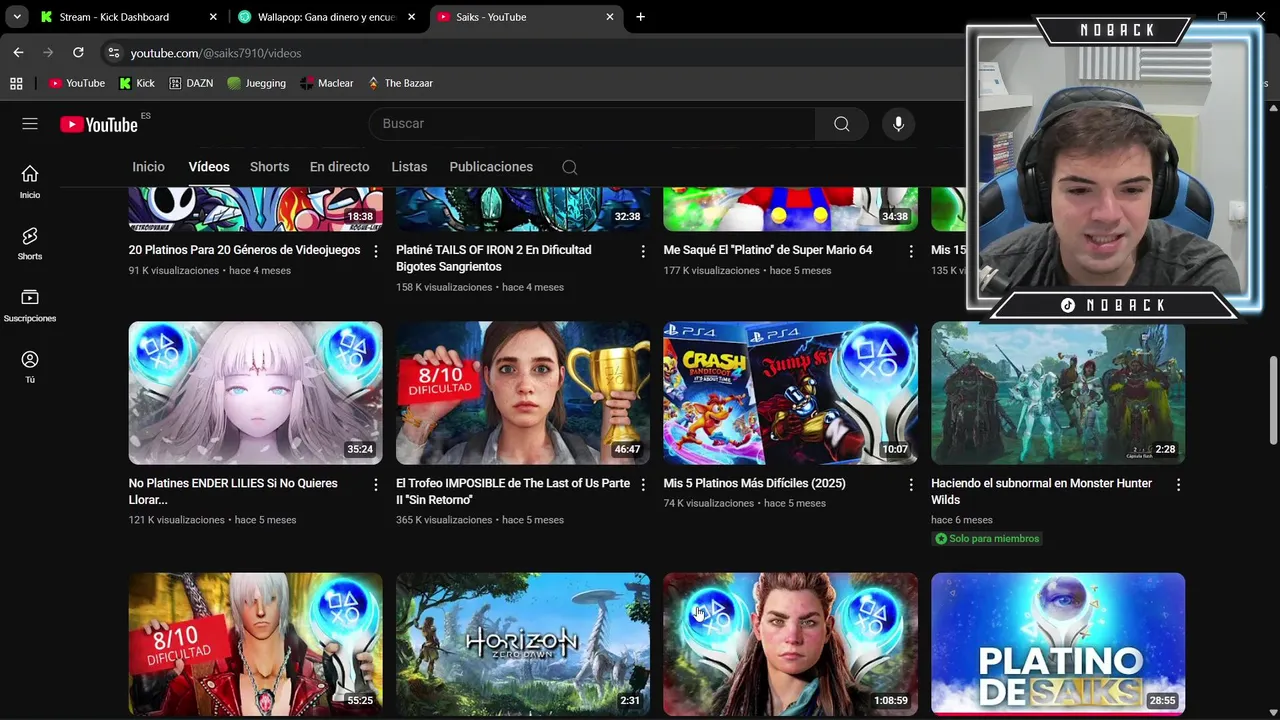Click the Crash Bandicoot platinum thumbnail

coord(790,392)
